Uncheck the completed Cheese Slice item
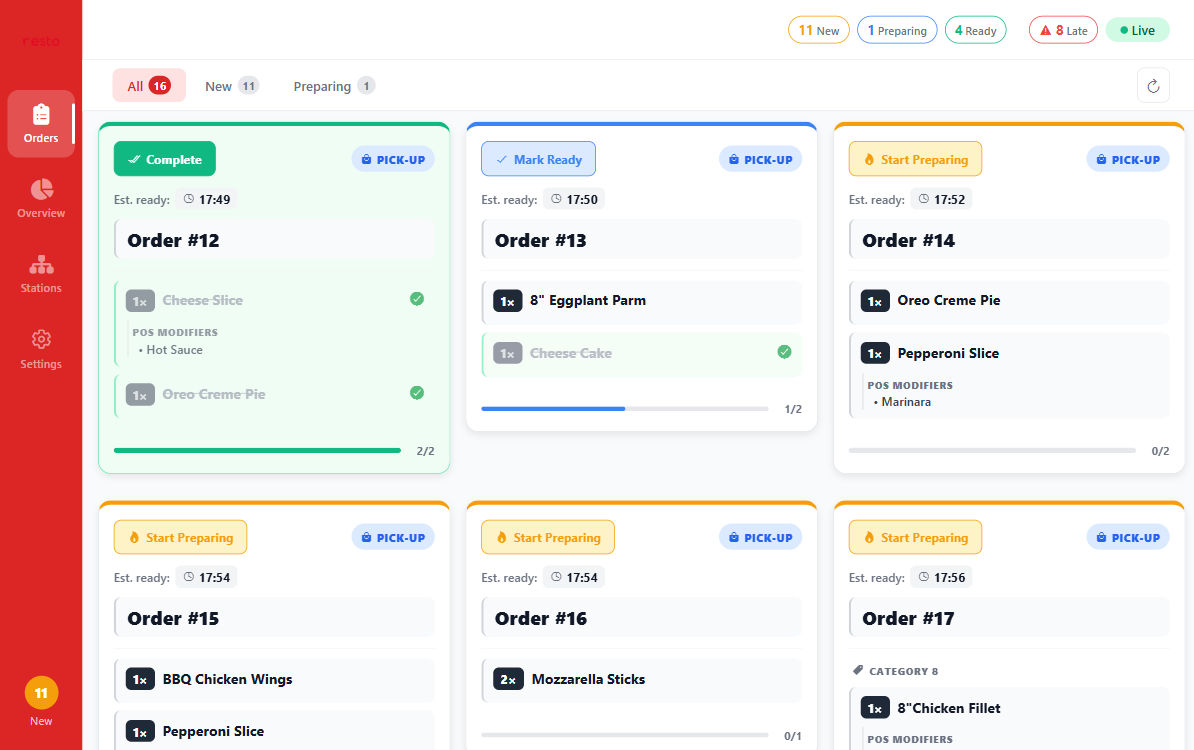The width and height of the screenshot is (1194, 750). [x=417, y=298]
